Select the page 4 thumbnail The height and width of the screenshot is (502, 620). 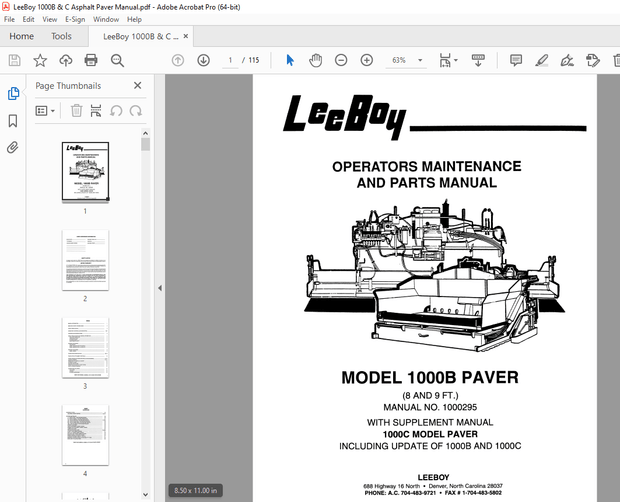[85, 435]
